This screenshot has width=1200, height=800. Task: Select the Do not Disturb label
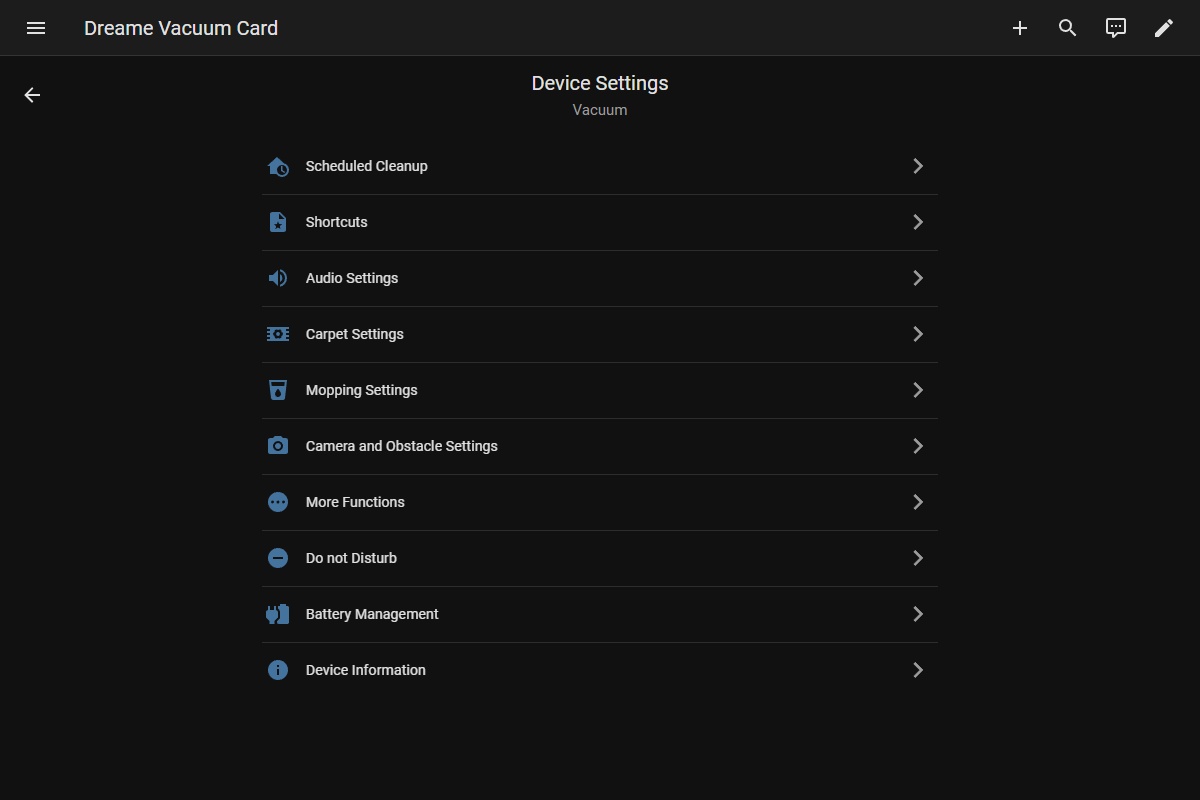(x=351, y=558)
